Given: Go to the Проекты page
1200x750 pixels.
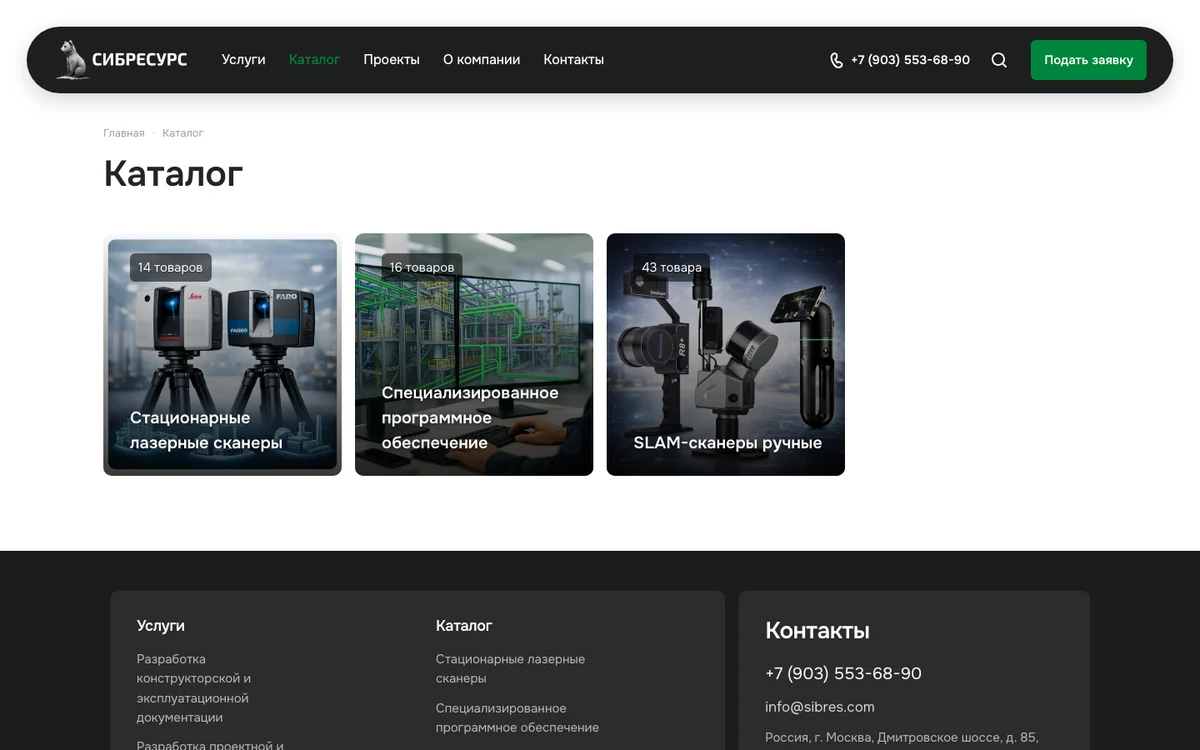Looking at the screenshot, I should pyautogui.click(x=391, y=60).
